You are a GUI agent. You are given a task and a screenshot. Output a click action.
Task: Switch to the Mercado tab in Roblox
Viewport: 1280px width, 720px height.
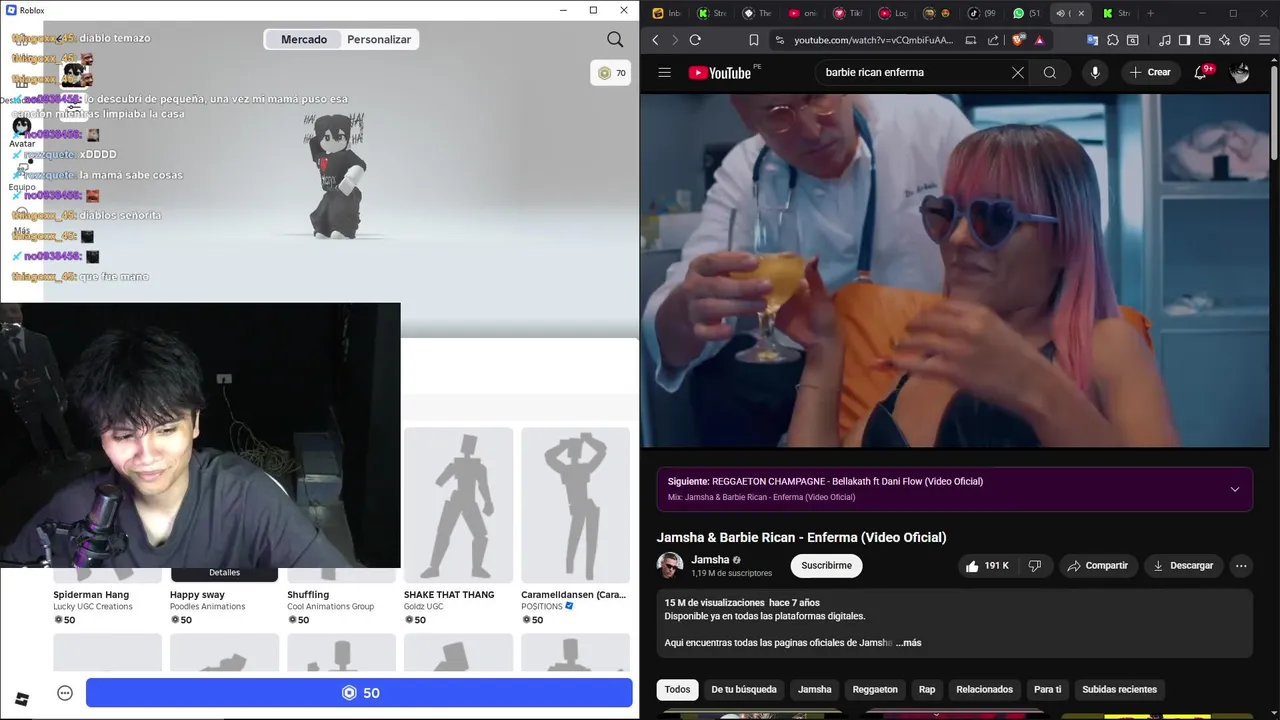[304, 39]
